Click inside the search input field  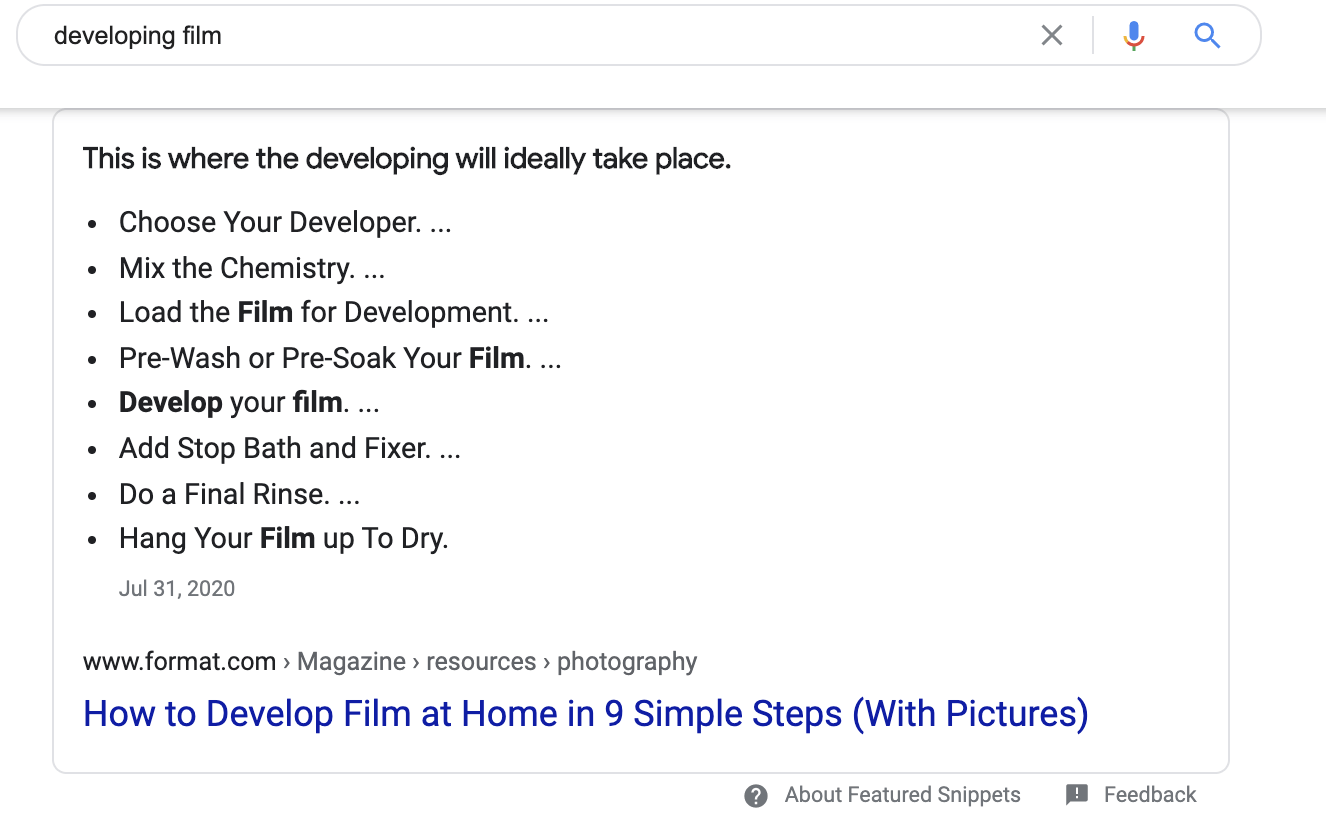tap(400, 35)
